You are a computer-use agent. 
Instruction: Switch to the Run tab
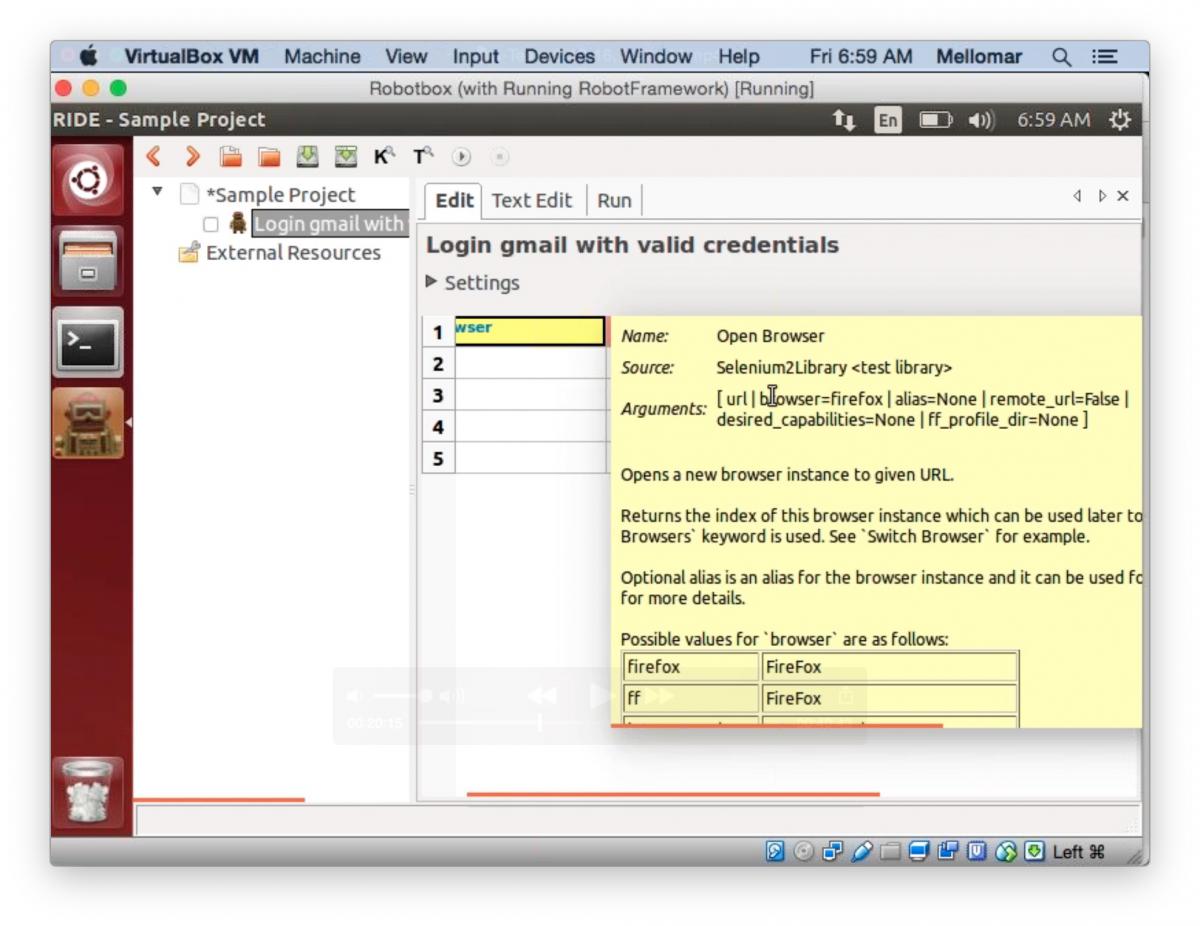(x=614, y=200)
